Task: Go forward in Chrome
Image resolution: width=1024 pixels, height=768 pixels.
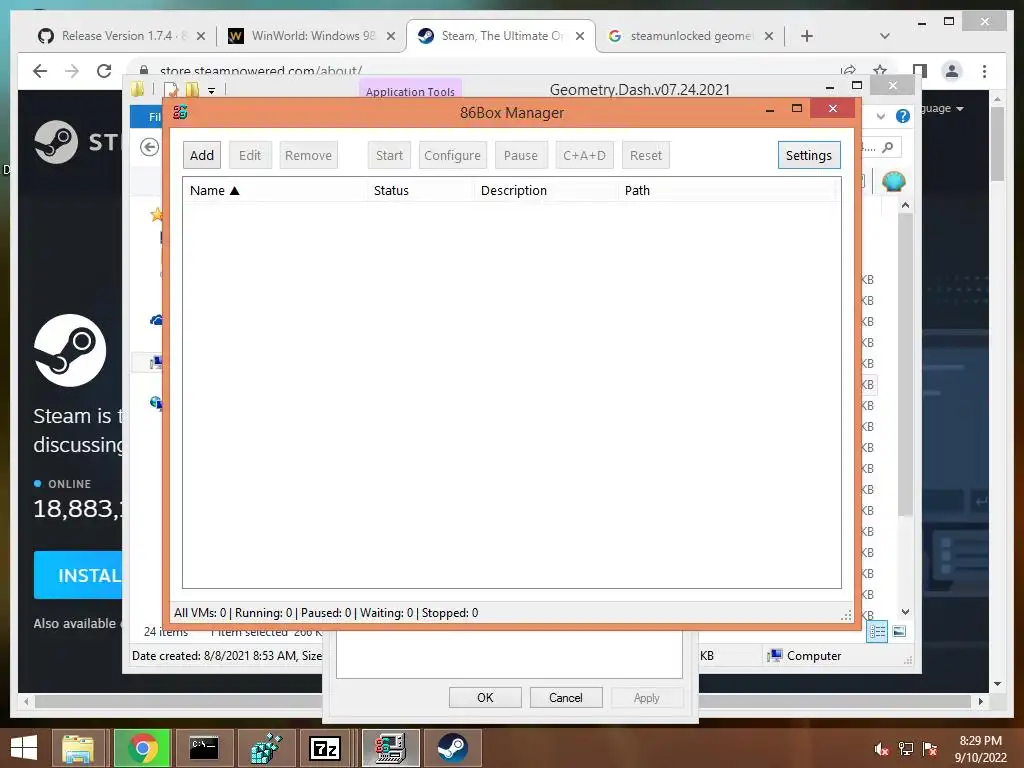Action: tap(72, 71)
